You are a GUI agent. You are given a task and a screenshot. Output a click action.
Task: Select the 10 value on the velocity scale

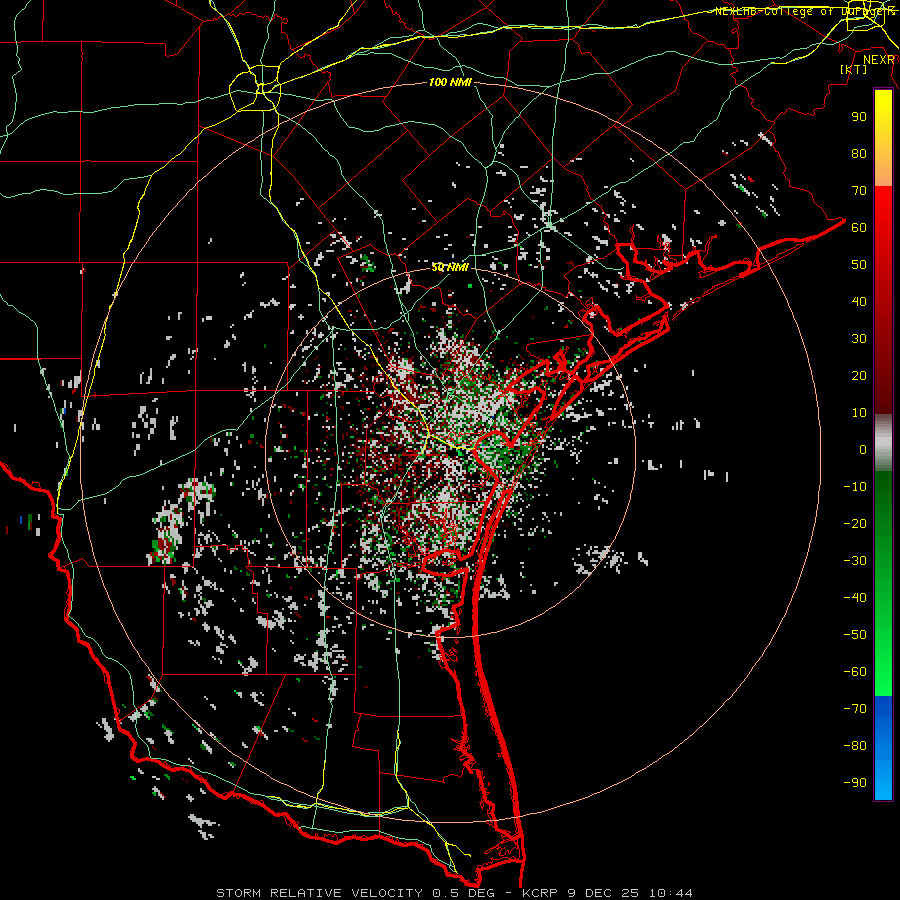(x=859, y=413)
